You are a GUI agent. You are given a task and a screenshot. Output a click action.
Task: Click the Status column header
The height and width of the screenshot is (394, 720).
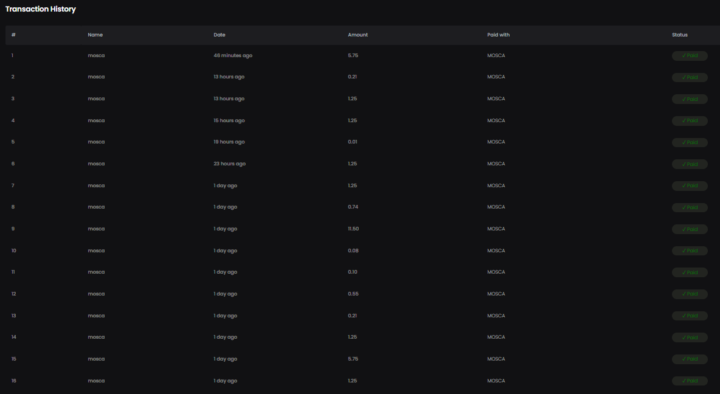pyautogui.click(x=680, y=35)
